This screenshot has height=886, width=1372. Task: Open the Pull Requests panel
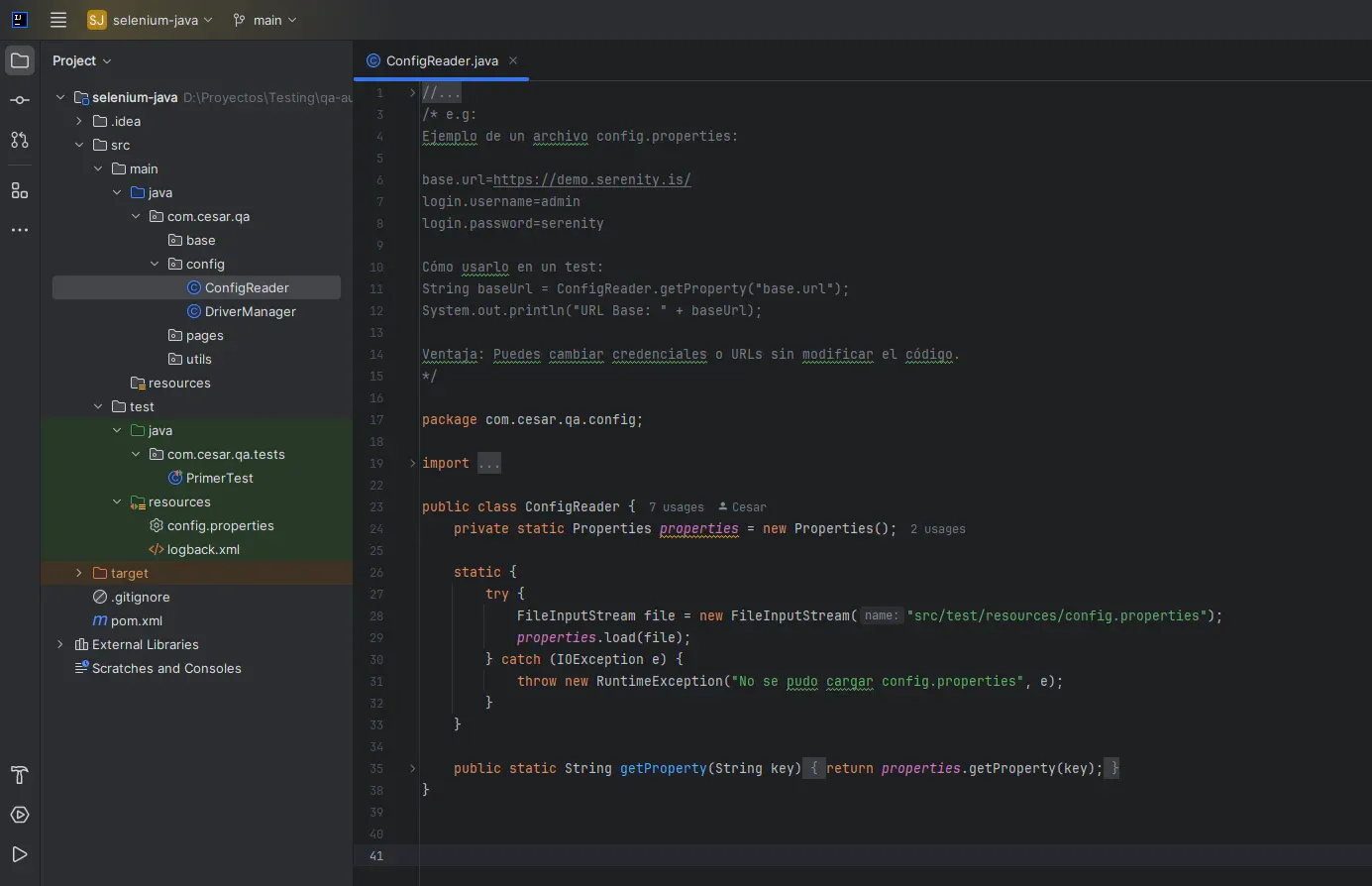(x=20, y=140)
